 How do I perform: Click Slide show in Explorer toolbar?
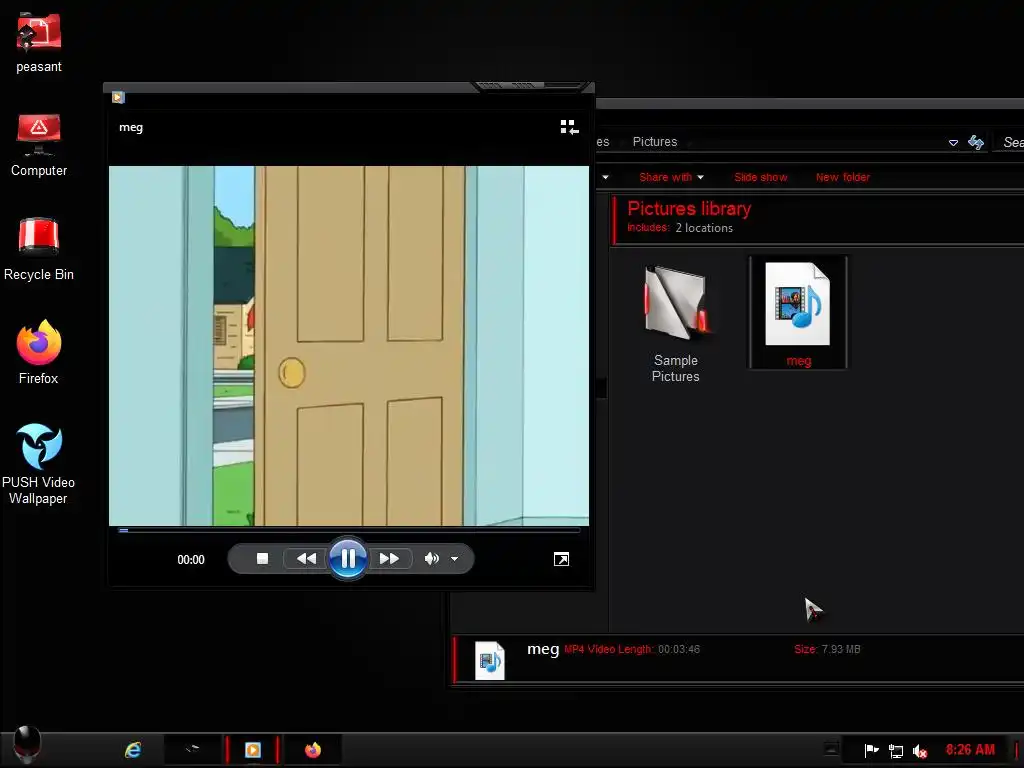click(x=761, y=177)
